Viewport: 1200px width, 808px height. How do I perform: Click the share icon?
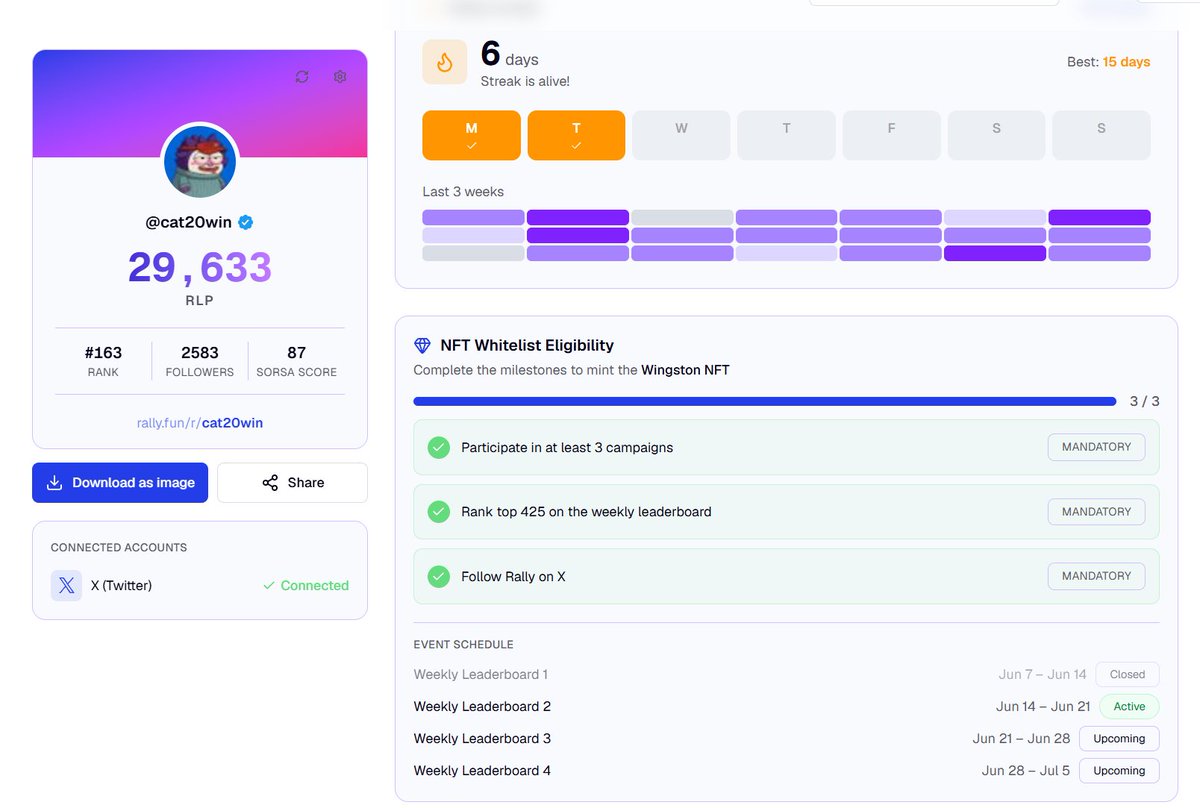270,482
